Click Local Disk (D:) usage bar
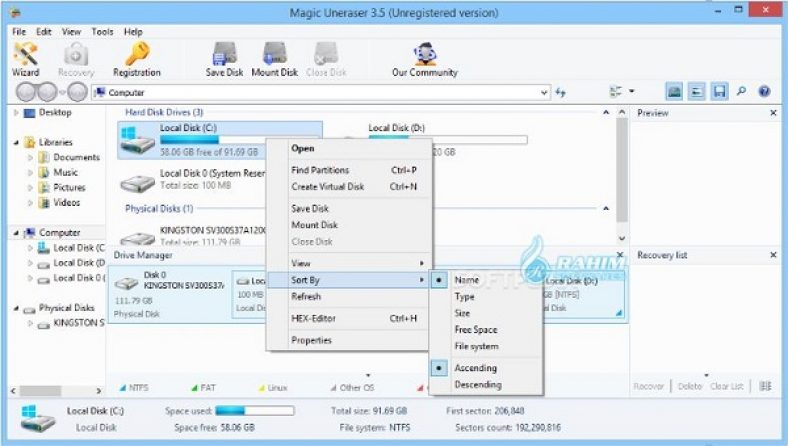The width and height of the screenshot is (788, 446). [448, 139]
